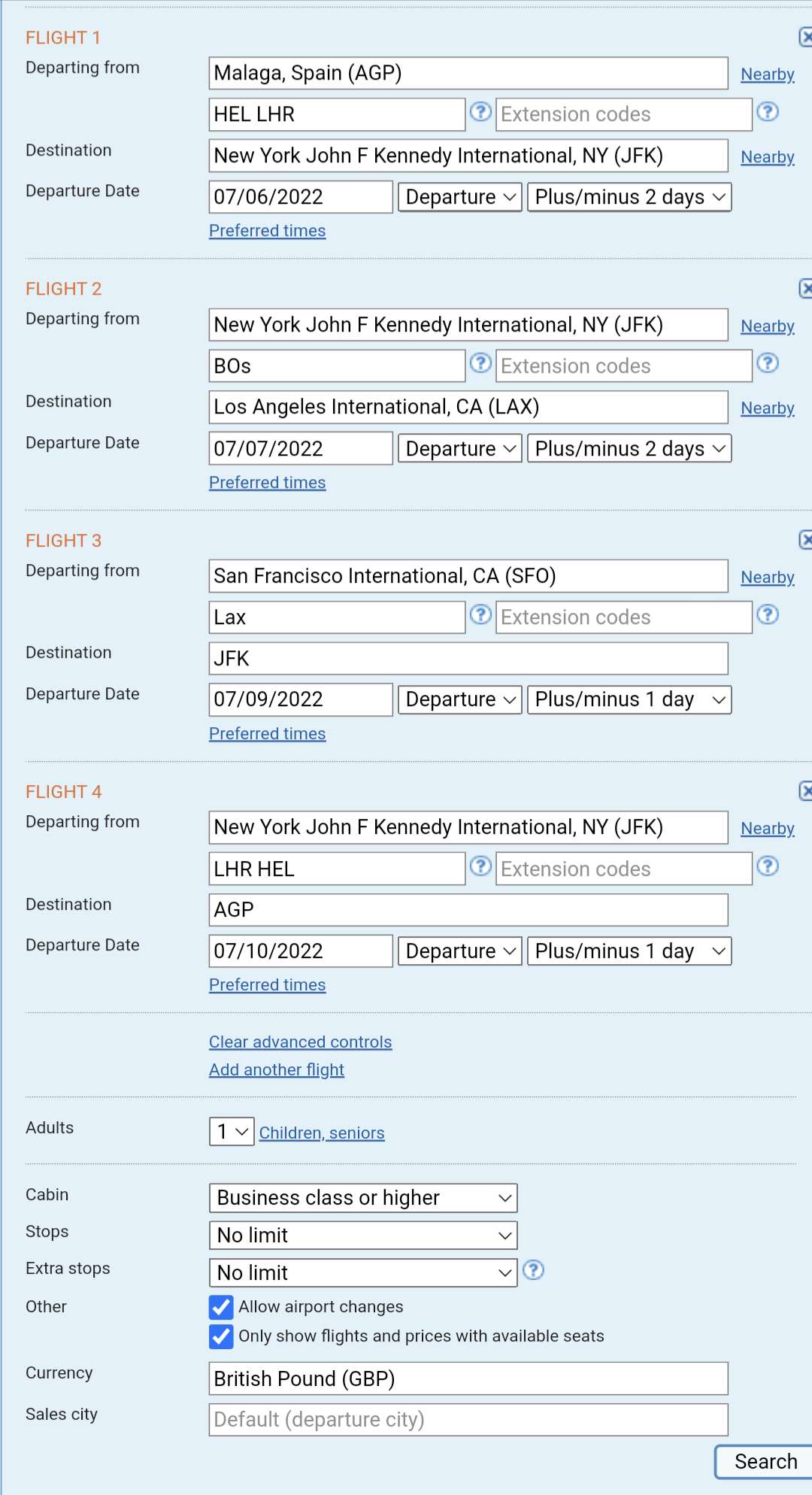Image resolution: width=812 pixels, height=1495 pixels.
Task: Toggle Only show flights with available seats
Action: coord(221,1336)
